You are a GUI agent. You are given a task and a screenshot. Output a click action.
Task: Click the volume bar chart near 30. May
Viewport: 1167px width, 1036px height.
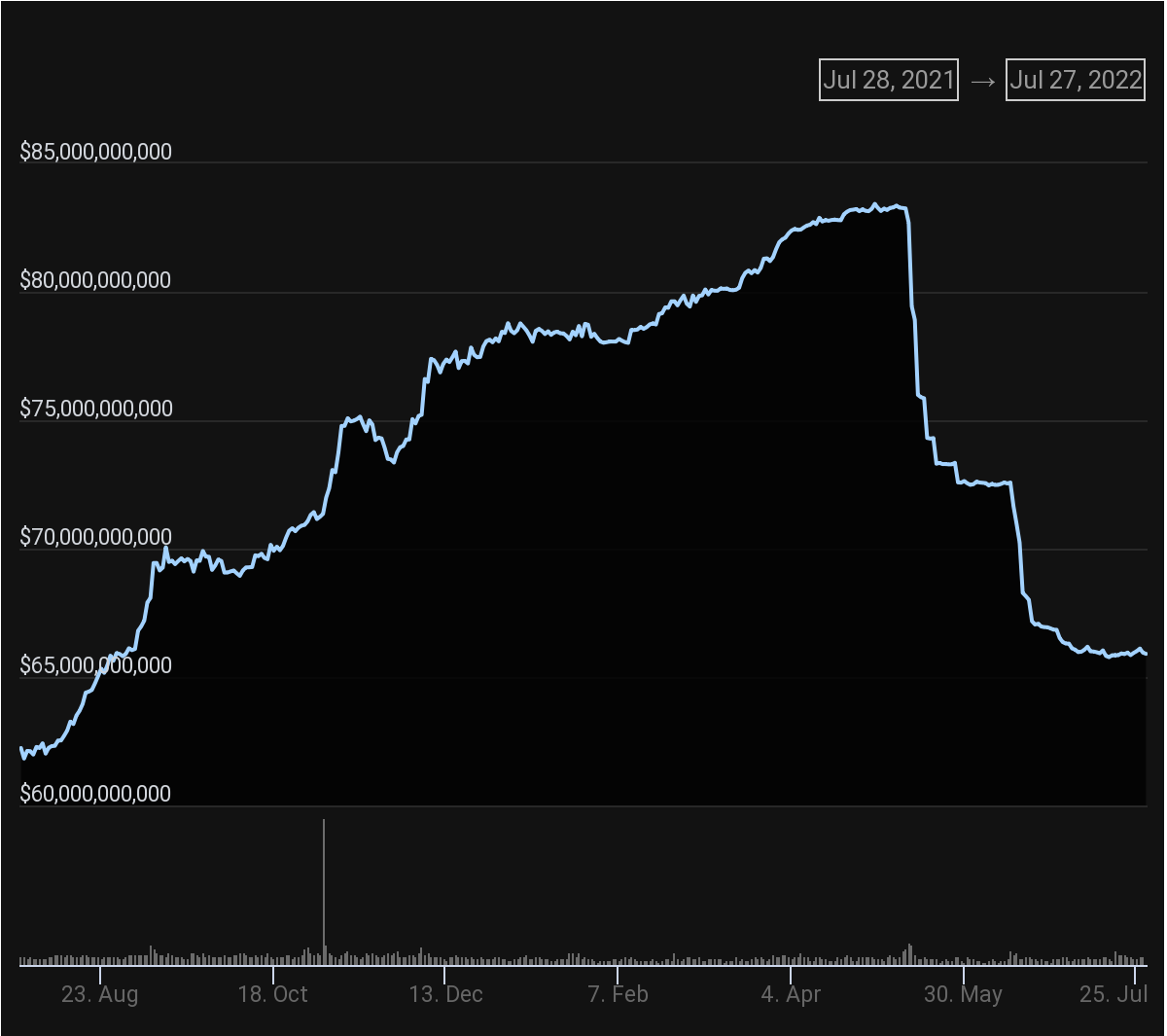[x=965, y=958]
